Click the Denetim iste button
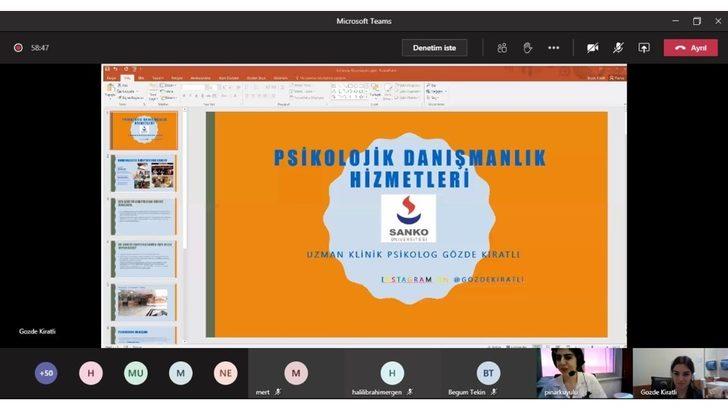 tap(434, 48)
